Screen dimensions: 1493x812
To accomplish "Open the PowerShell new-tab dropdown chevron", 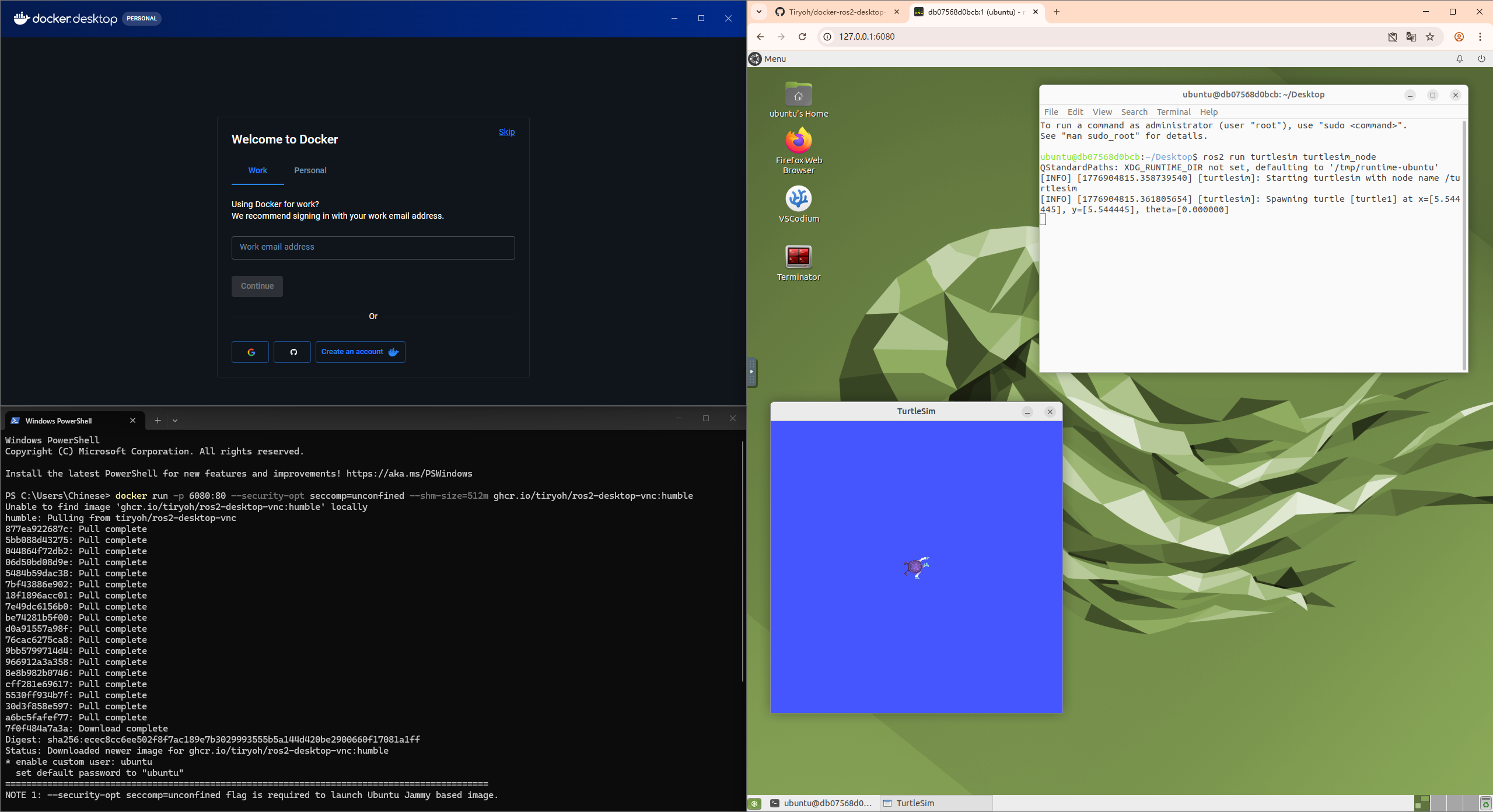I will [175, 421].
